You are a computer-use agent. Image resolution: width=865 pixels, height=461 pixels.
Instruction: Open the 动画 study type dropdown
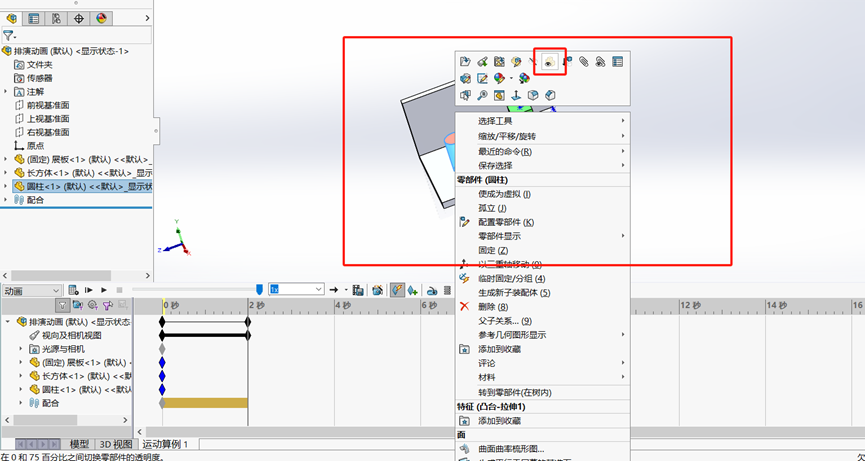(x=31, y=290)
